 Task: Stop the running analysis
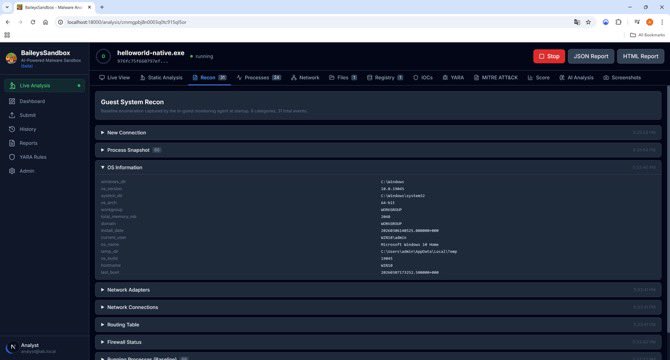[549, 56]
